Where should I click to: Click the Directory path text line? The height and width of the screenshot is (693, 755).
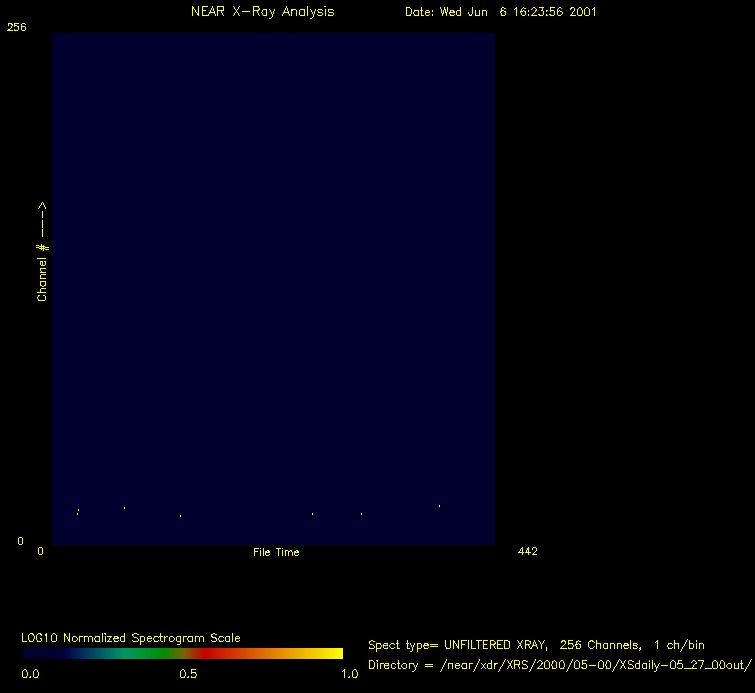coord(559,665)
